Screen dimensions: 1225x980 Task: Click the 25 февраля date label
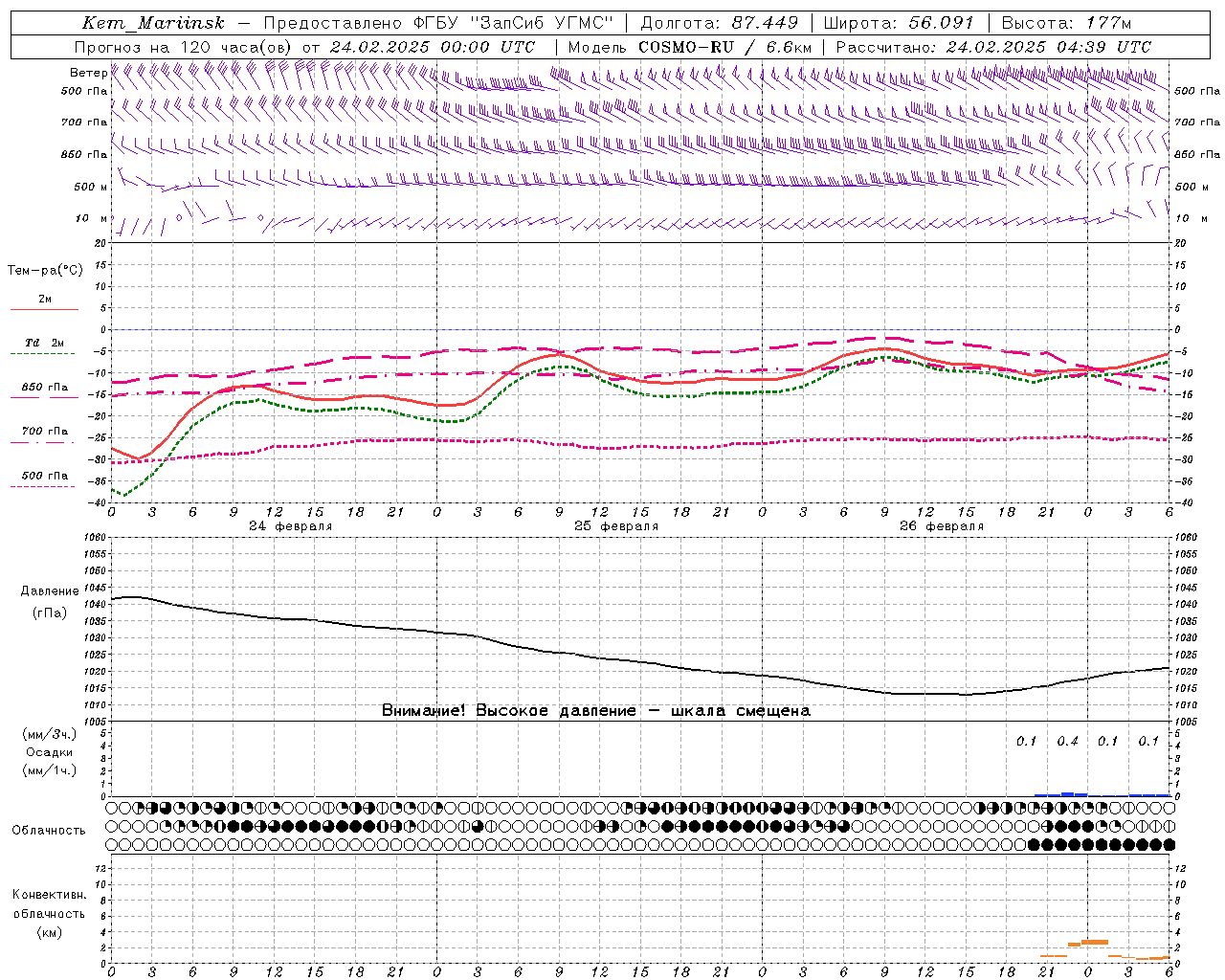(x=616, y=526)
